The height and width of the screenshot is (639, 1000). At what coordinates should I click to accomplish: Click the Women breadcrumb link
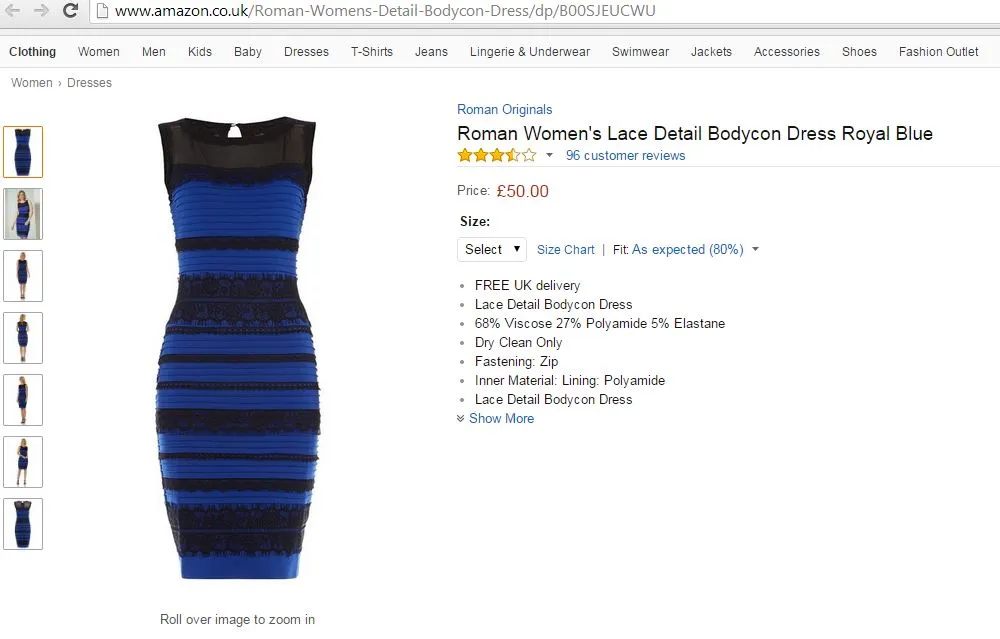tap(31, 83)
